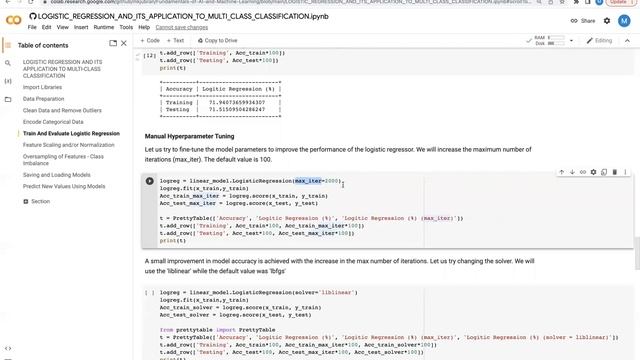The height and width of the screenshot is (360, 640).
Task: Click the Cannot save changes link
Action: point(182,27)
